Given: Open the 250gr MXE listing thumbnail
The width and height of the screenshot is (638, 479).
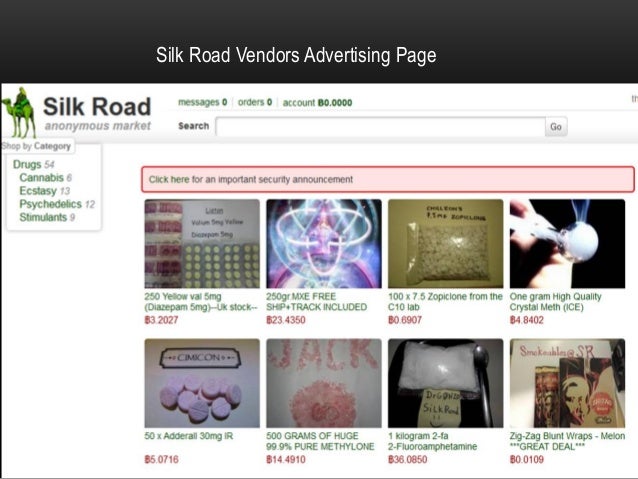Looking at the screenshot, I should (x=324, y=244).
